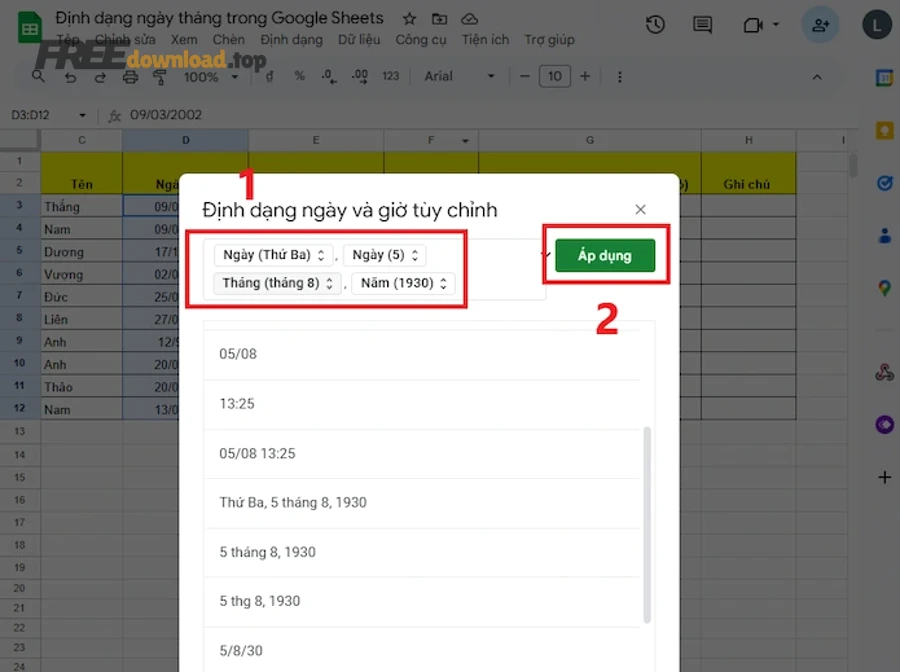Click the move to folder icon
The height and width of the screenshot is (672, 900).
(439, 19)
